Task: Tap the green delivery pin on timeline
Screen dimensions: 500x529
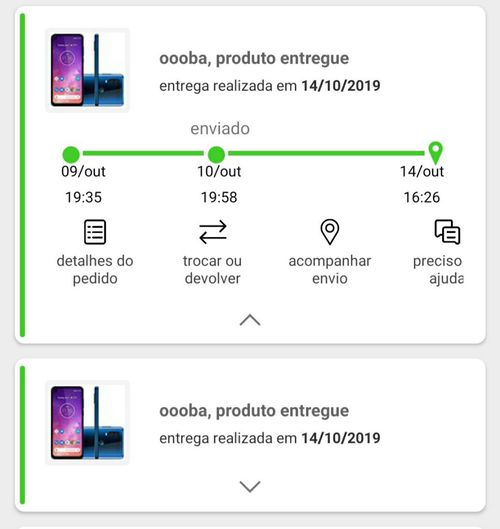Action: tap(435, 152)
